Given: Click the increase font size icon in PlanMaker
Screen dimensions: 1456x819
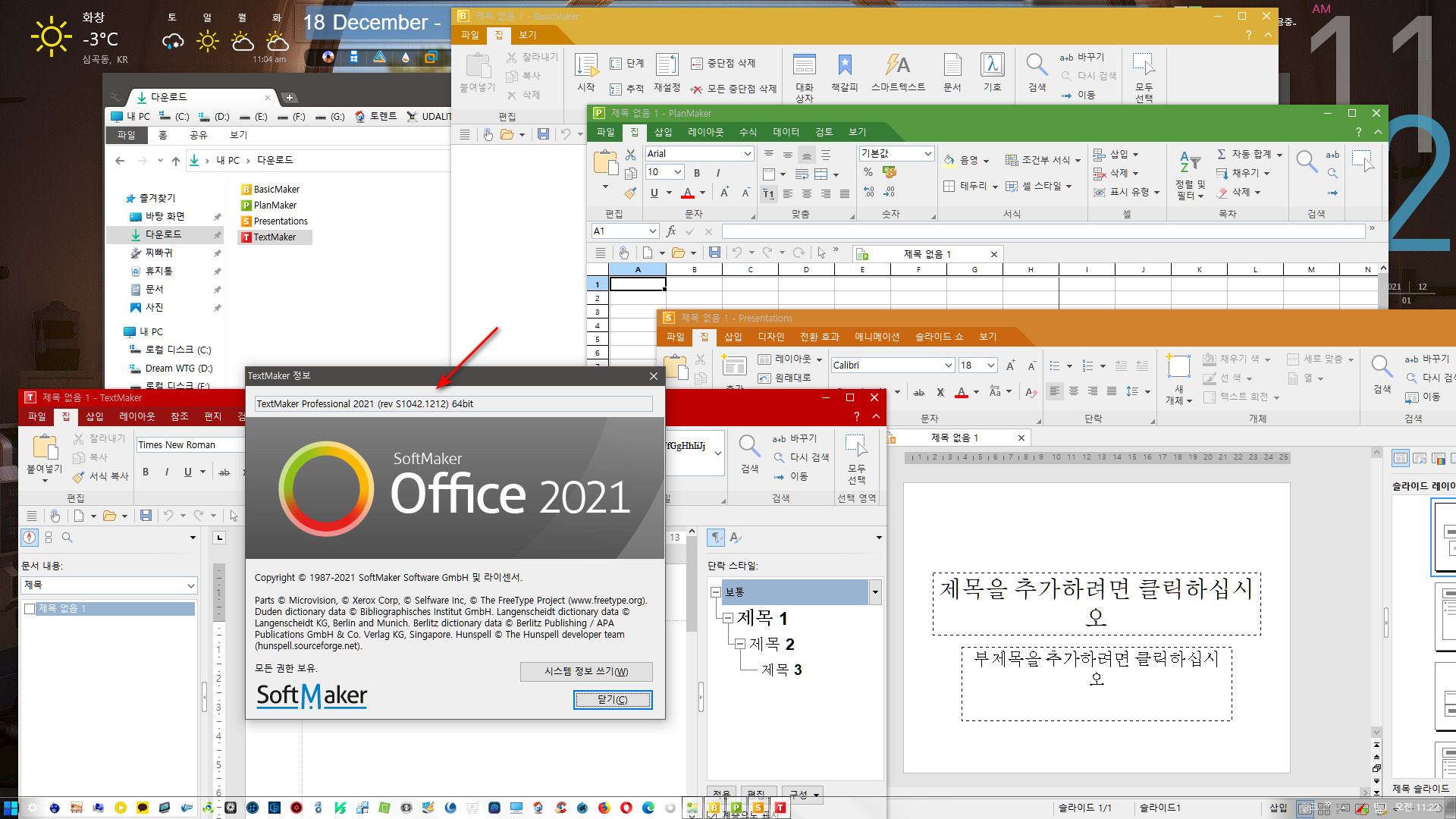Looking at the screenshot, I should 725,193.
